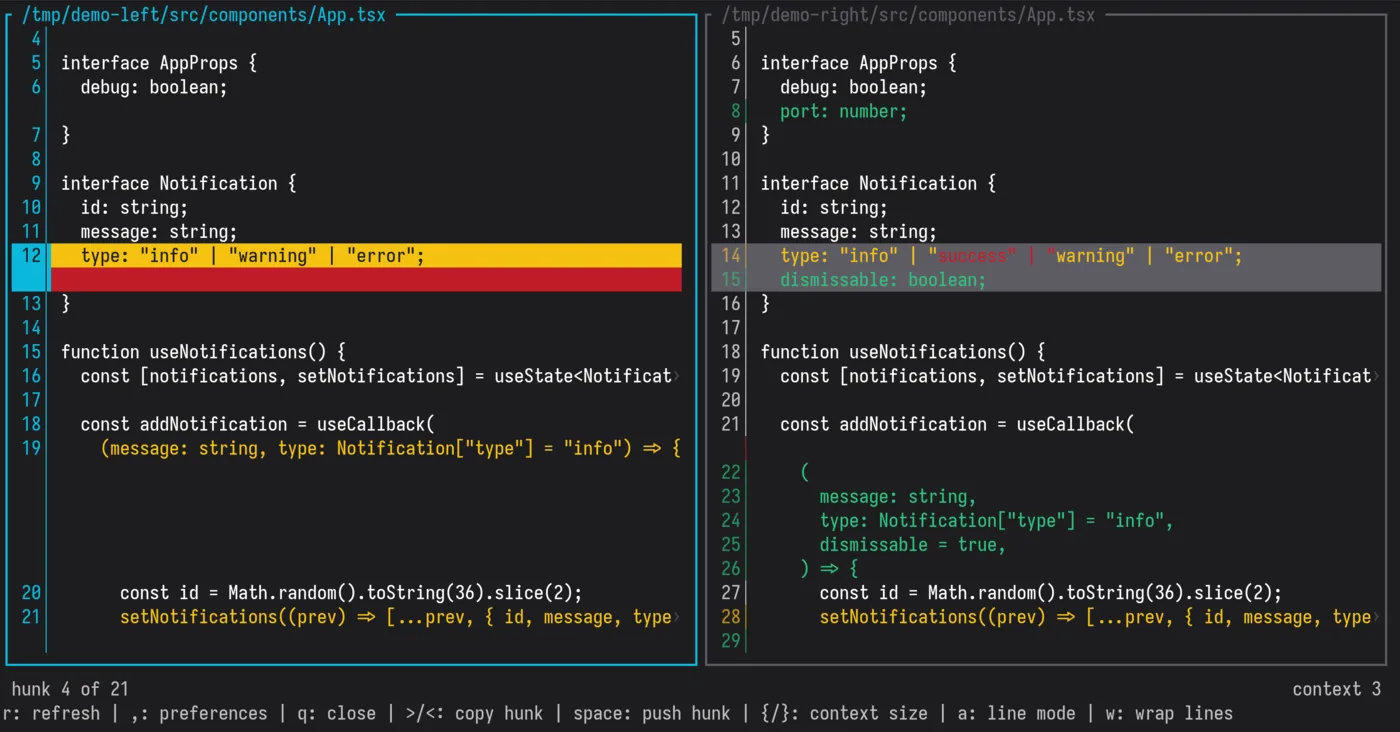The width and height of the screenshot is (1400, 732).
Task: Click setNotifications call on left line 21
Action: click(x=396, y=617)
